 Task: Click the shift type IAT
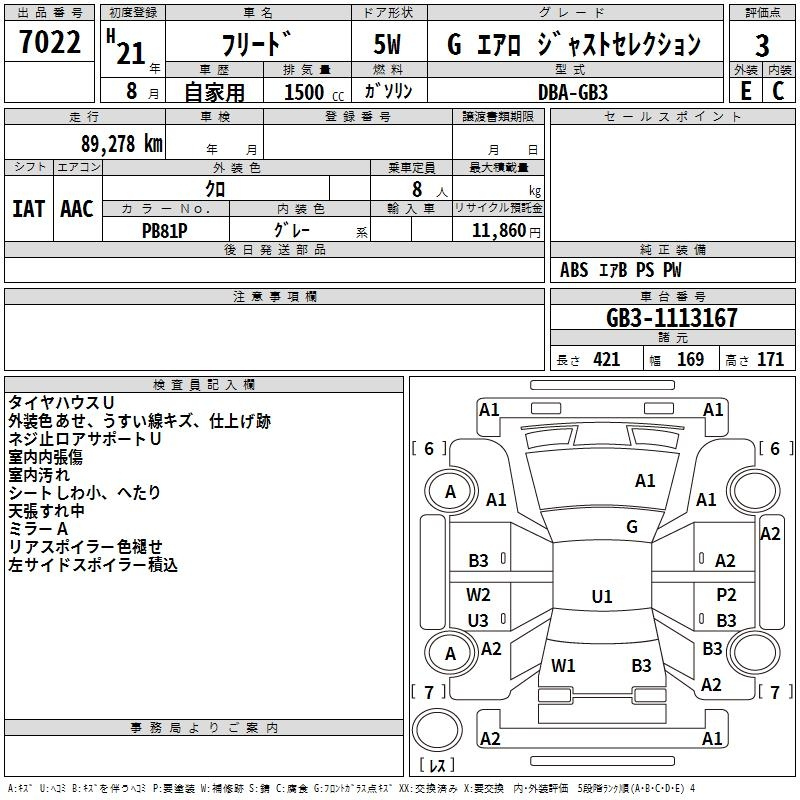(x=29, y=209)
